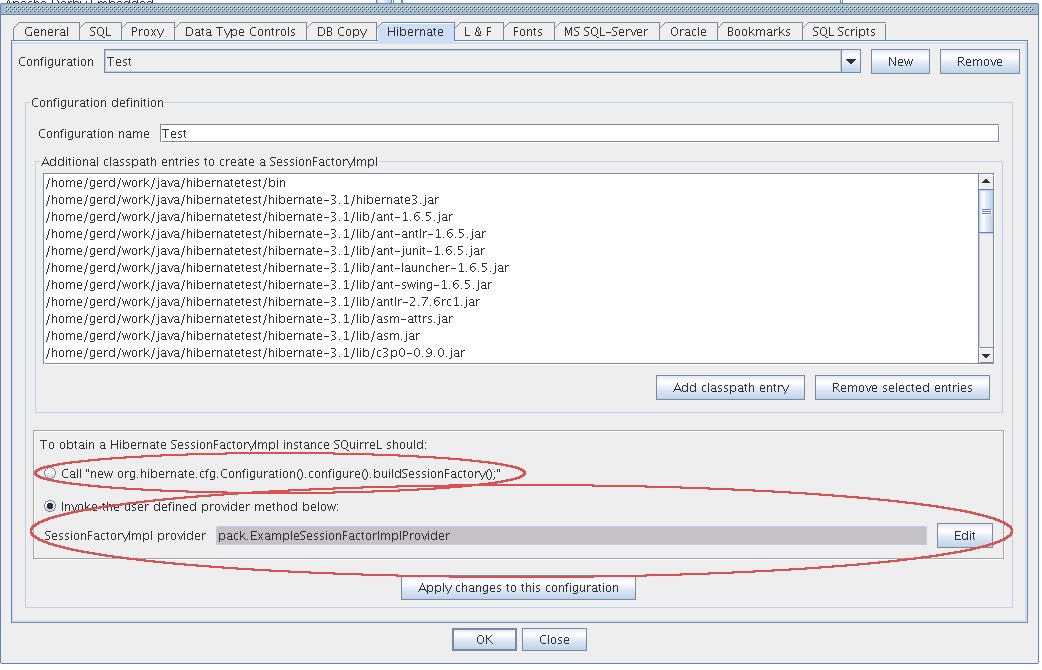Image resolution: width=1042 pixels, height=670 pixels.
Task: Click Add classpath entry button
Action: (731, 388)
